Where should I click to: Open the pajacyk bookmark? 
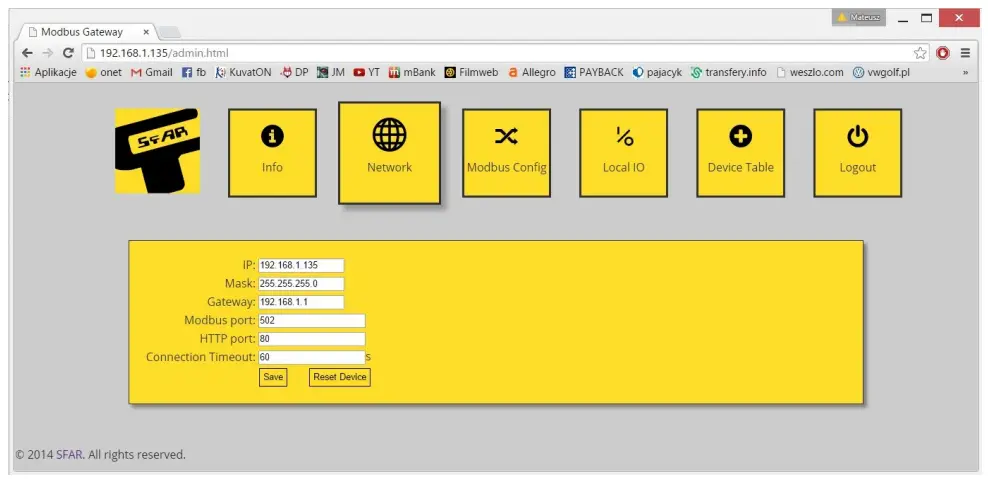[x=657, y=72]
